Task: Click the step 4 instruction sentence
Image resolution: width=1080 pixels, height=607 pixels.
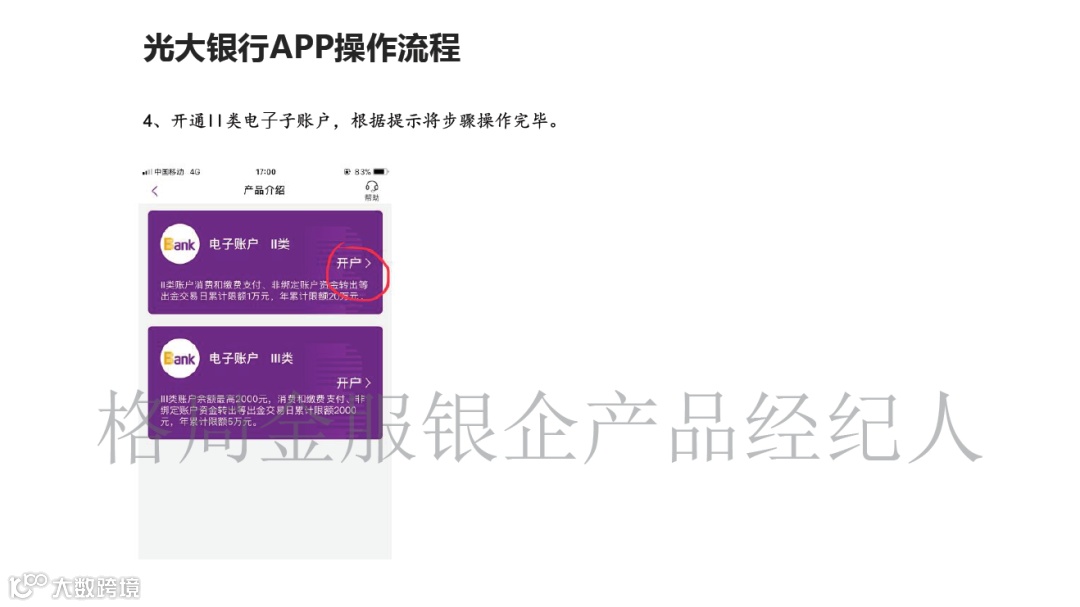Action: tap(353, 121)
